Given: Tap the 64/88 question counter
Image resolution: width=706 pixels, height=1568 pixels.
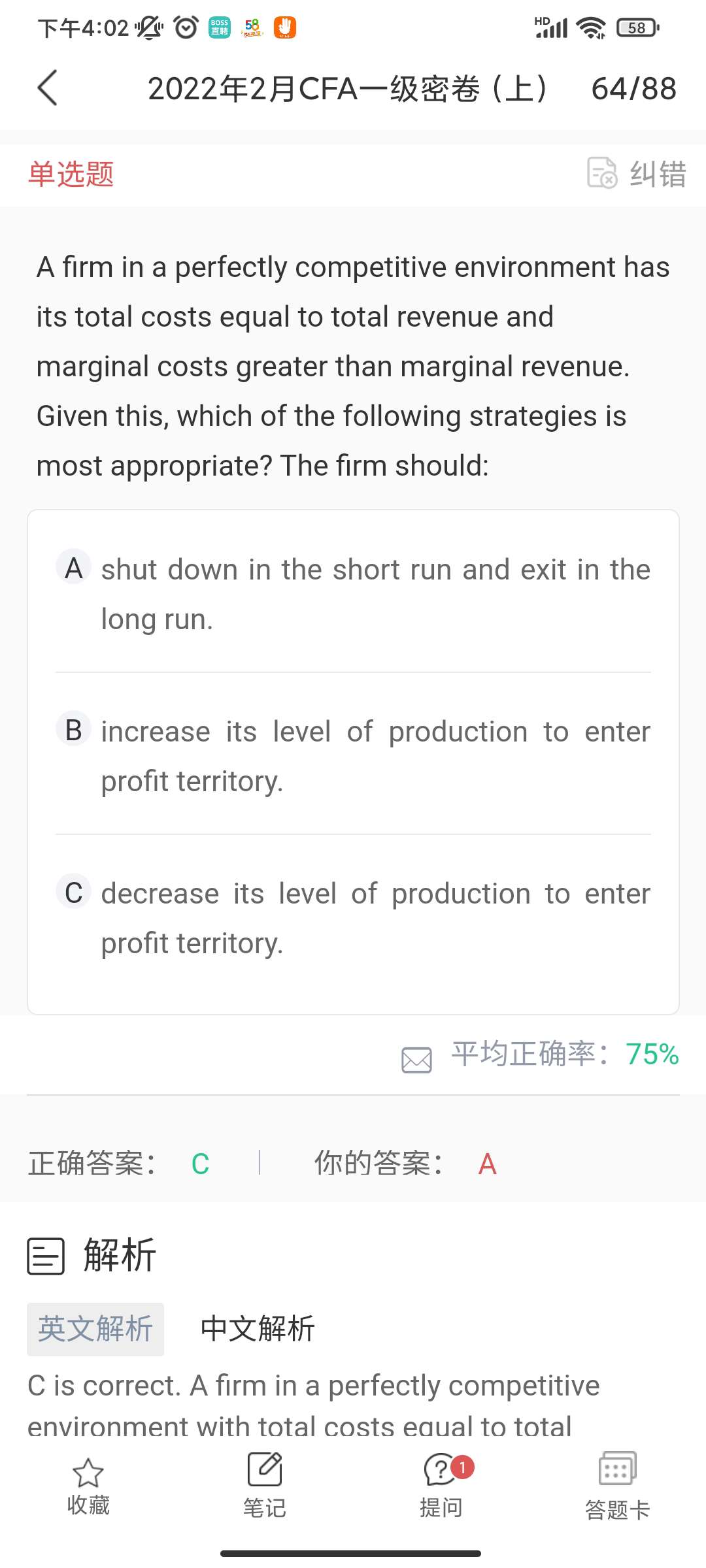Looking at the screenshot, I should click(x=633, y=89).
